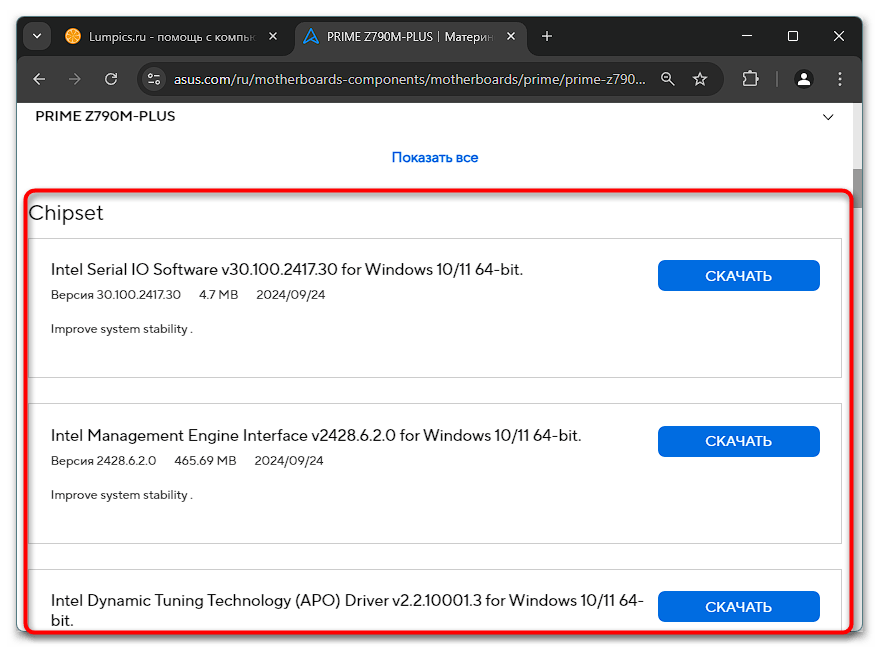
Task: Click the Intel Serial IO Software title
Action: click(x=286, y=270)
